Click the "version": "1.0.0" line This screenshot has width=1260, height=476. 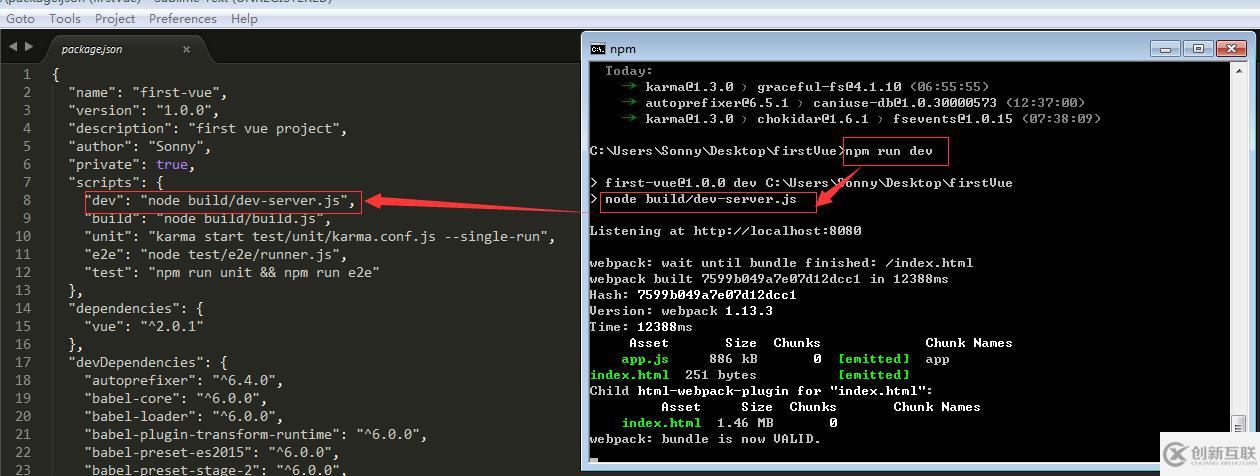(x=144, y=110)
